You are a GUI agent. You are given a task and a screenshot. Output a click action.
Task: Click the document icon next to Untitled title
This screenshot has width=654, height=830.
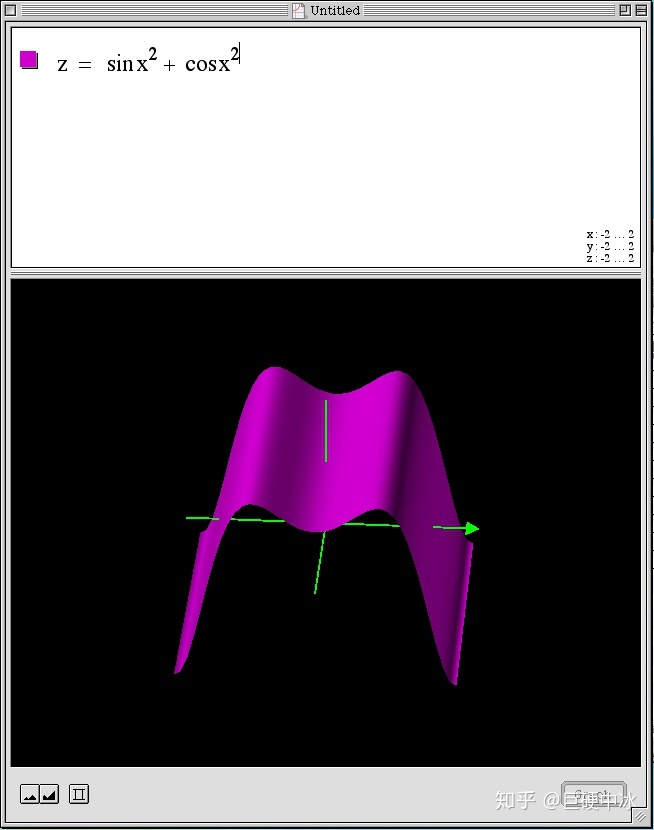point(298,10)
